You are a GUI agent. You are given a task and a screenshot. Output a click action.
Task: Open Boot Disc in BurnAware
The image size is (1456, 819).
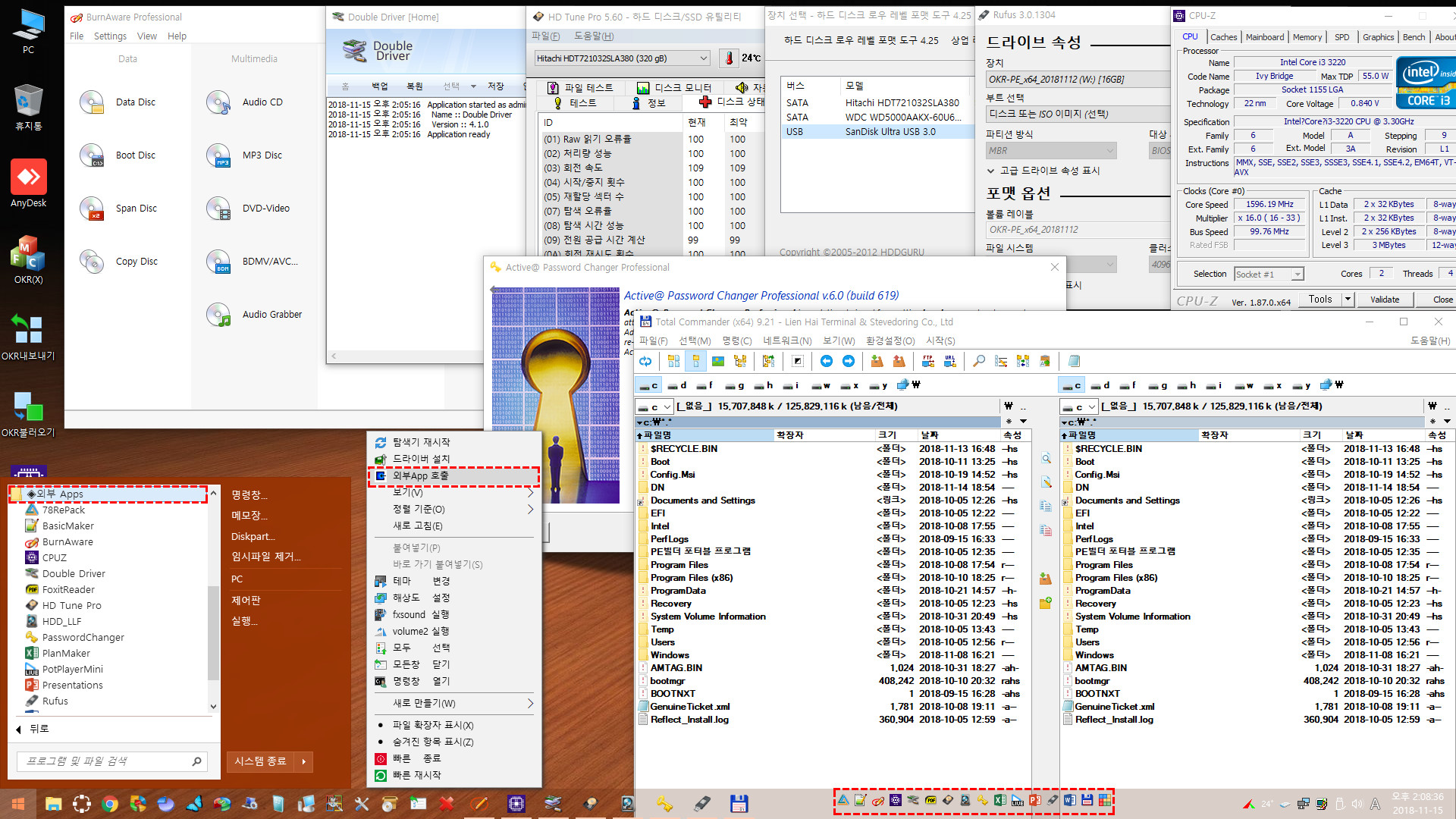118,155
